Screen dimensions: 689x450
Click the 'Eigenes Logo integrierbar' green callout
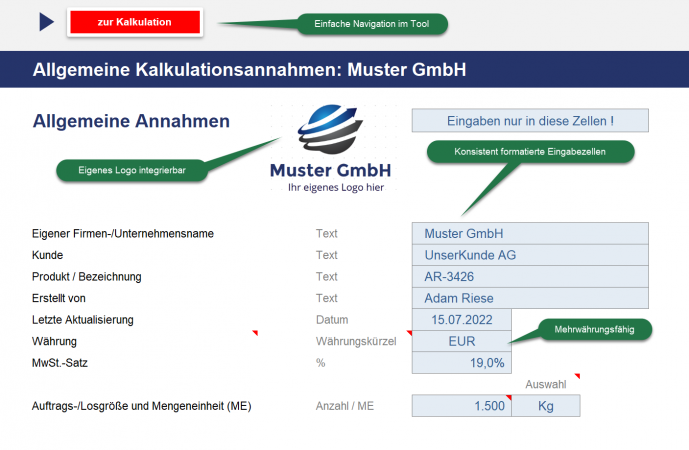(x=132, y=171)
